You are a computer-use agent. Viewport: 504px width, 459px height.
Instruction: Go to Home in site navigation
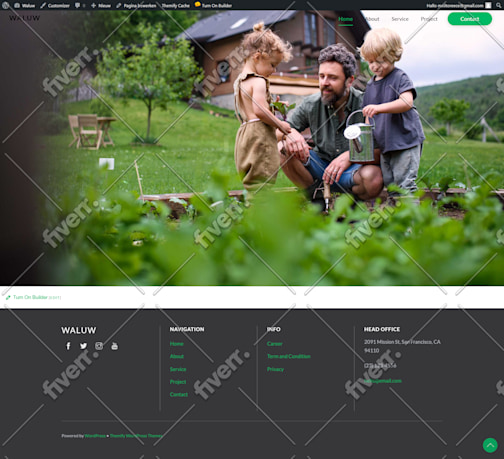click(346, 19)
